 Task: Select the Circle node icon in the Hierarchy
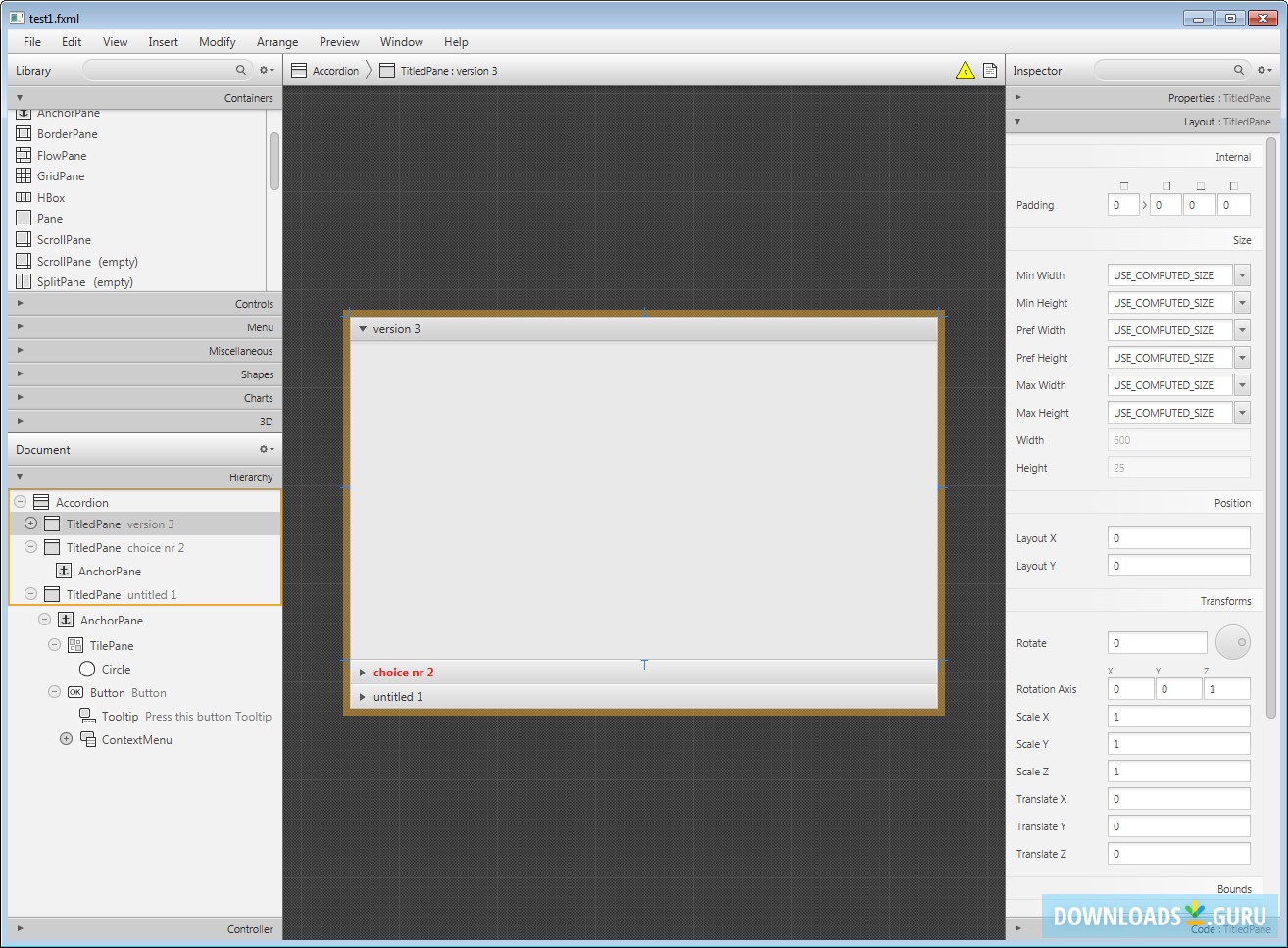tap(86, 669)
